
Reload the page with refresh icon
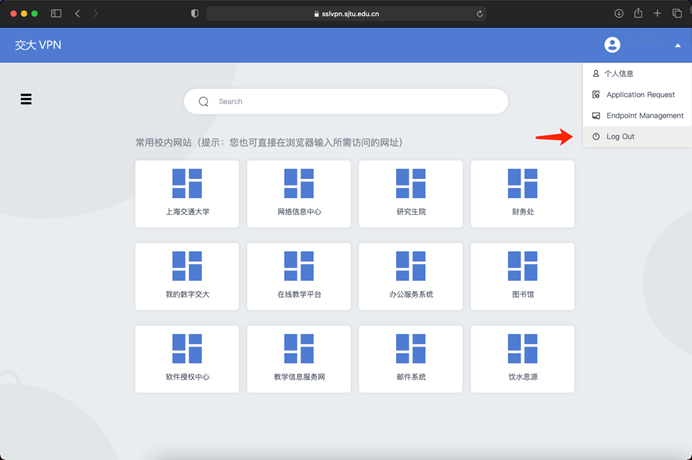click(479, 14)
